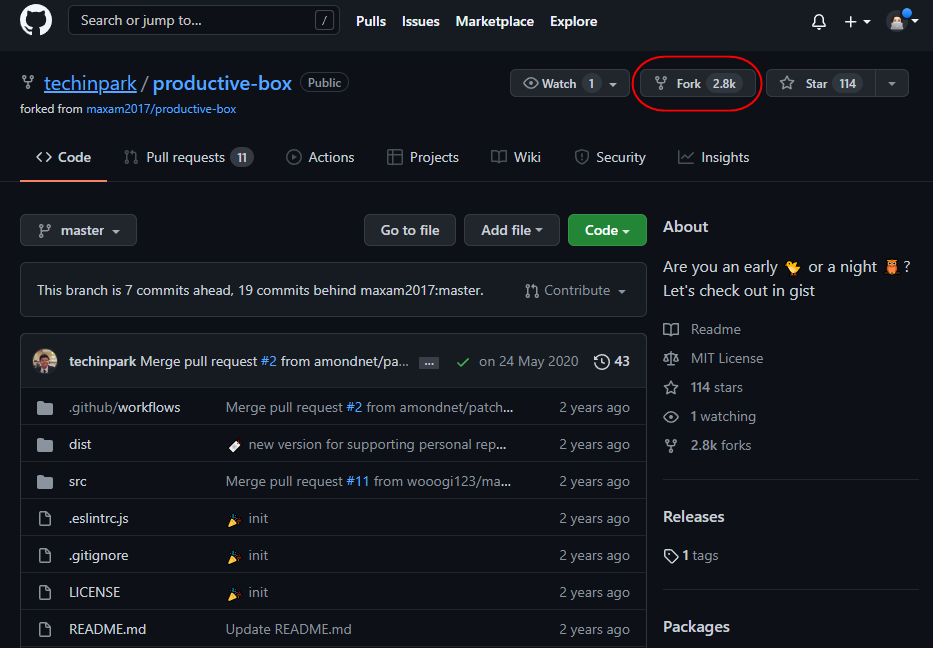Switch to the Actions tab

point(320,158)
